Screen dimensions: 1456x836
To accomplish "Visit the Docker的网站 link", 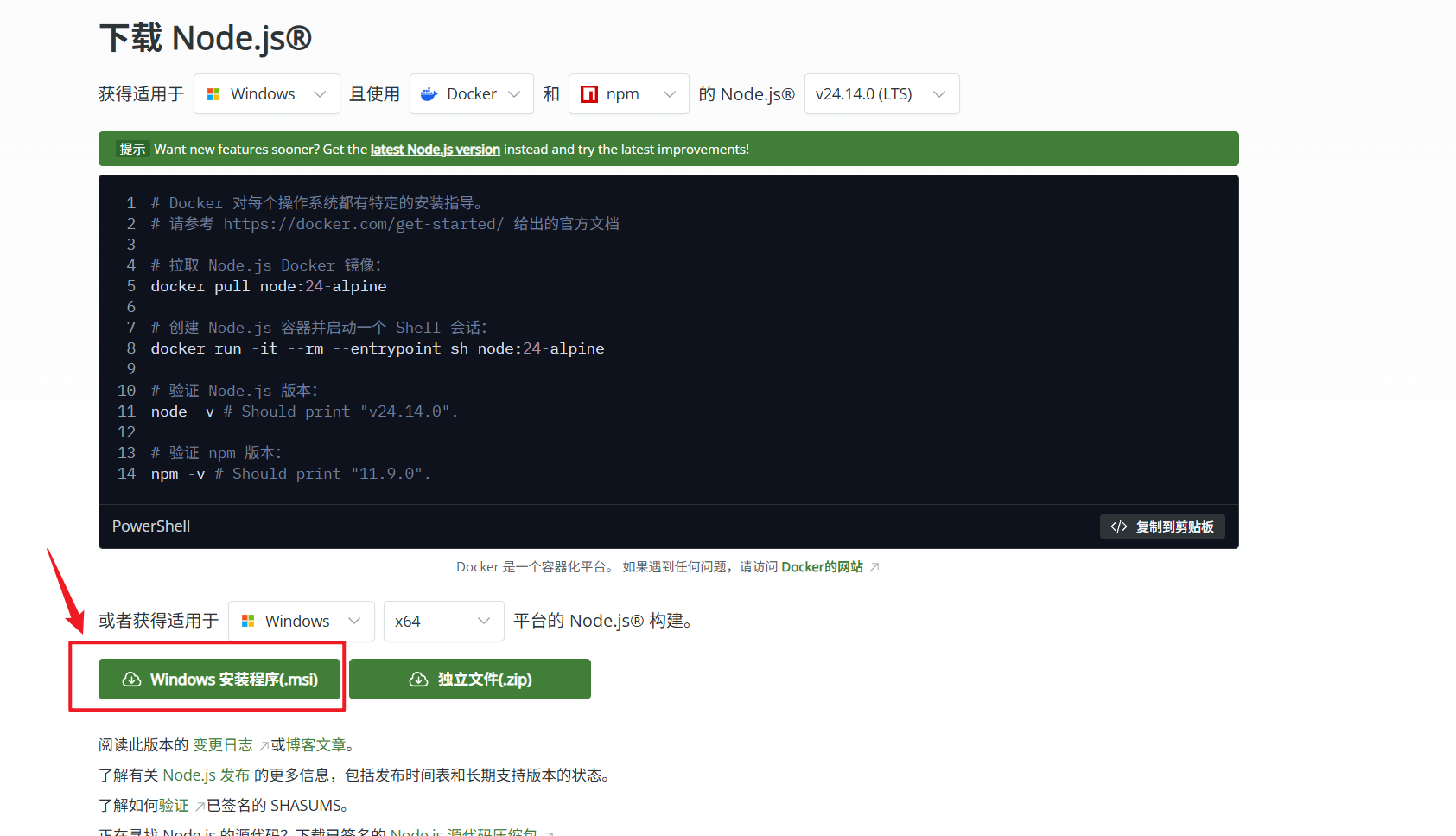I will pyautogui.click(x=822, y=566).
